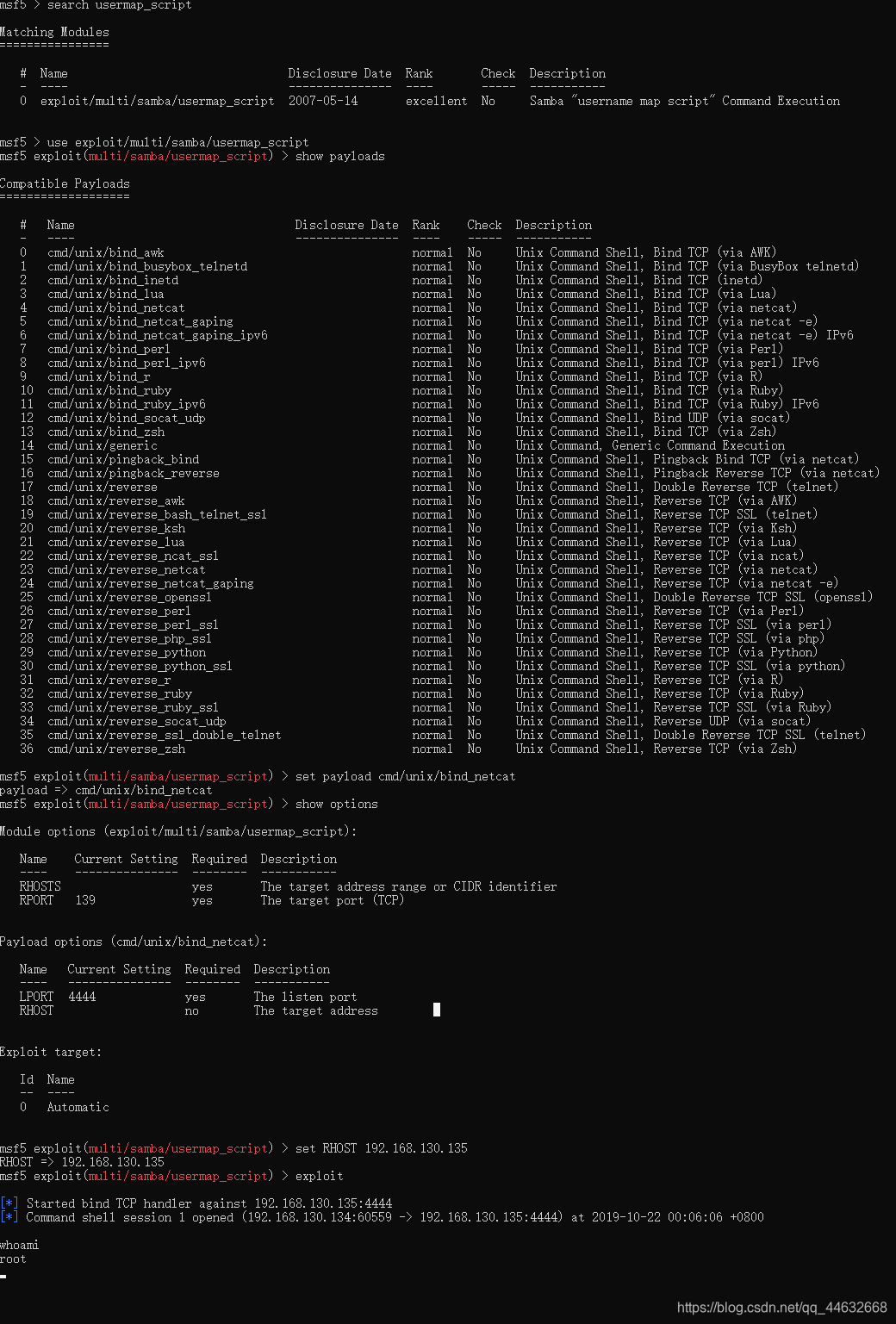Viewport: 896px width, 1324px height.
Task: Select payload row 'cmd/unix/reverse_ncat_ssl'
Action: click(412, 556)
